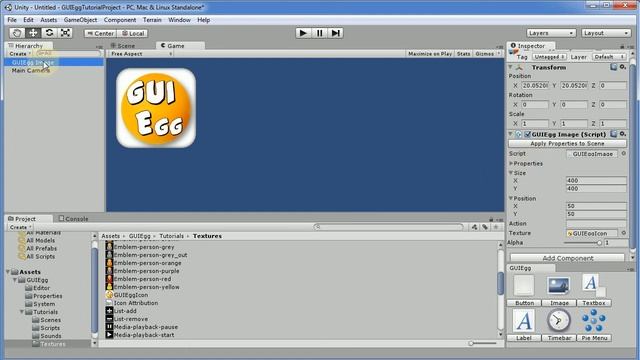
Task: Adjust the Project icon size slider
Action: click(483, 343)
